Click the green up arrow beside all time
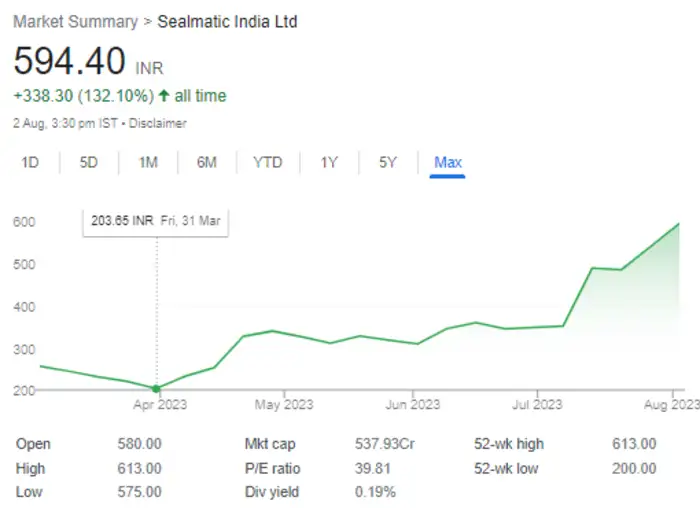The width and height of the screenshot is (700, 508). pos(165,96)
